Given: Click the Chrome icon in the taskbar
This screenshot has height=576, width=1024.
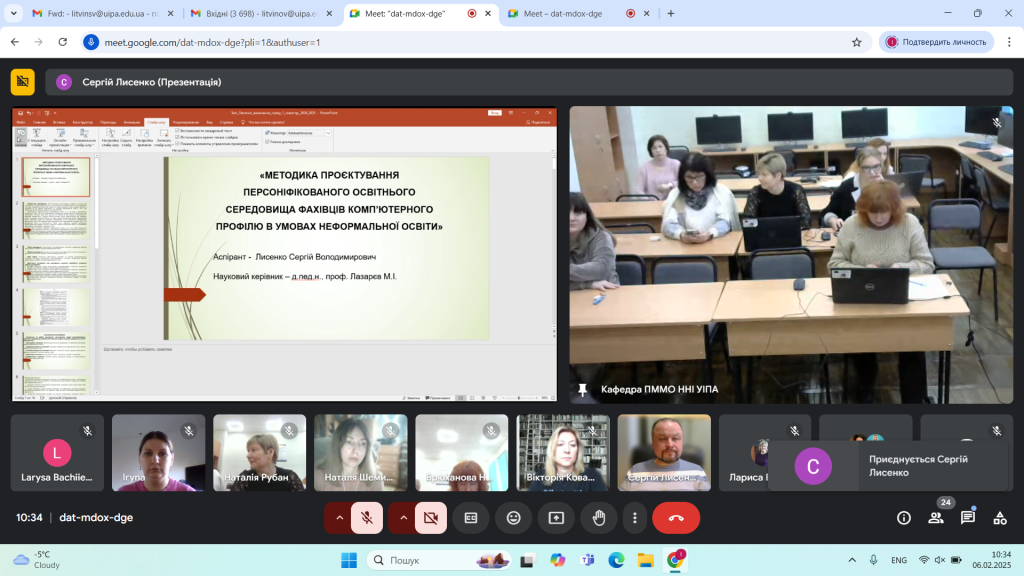Looking at the screenshot, I should pos(675,560).
